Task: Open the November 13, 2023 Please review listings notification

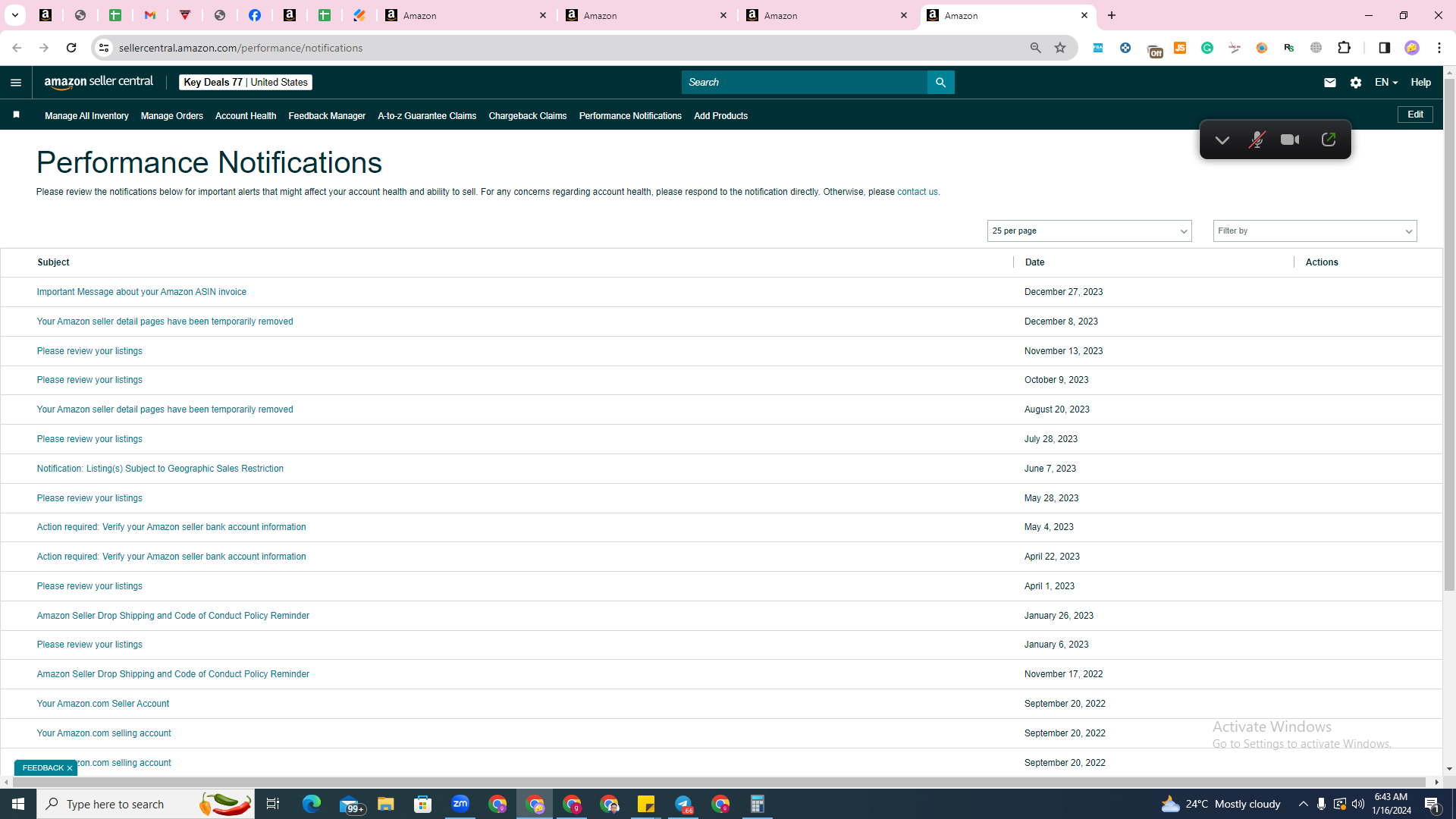Action: [89, 351]
